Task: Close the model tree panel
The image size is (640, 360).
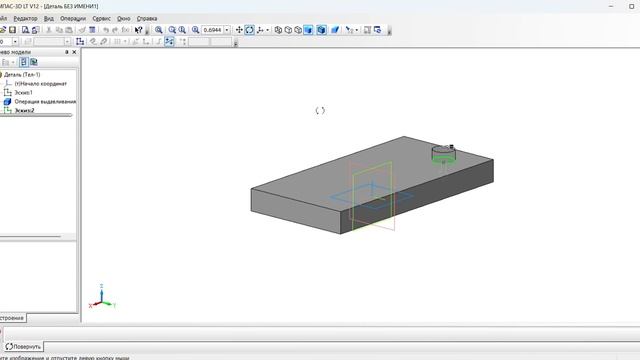Action: (x=74, y=52)
